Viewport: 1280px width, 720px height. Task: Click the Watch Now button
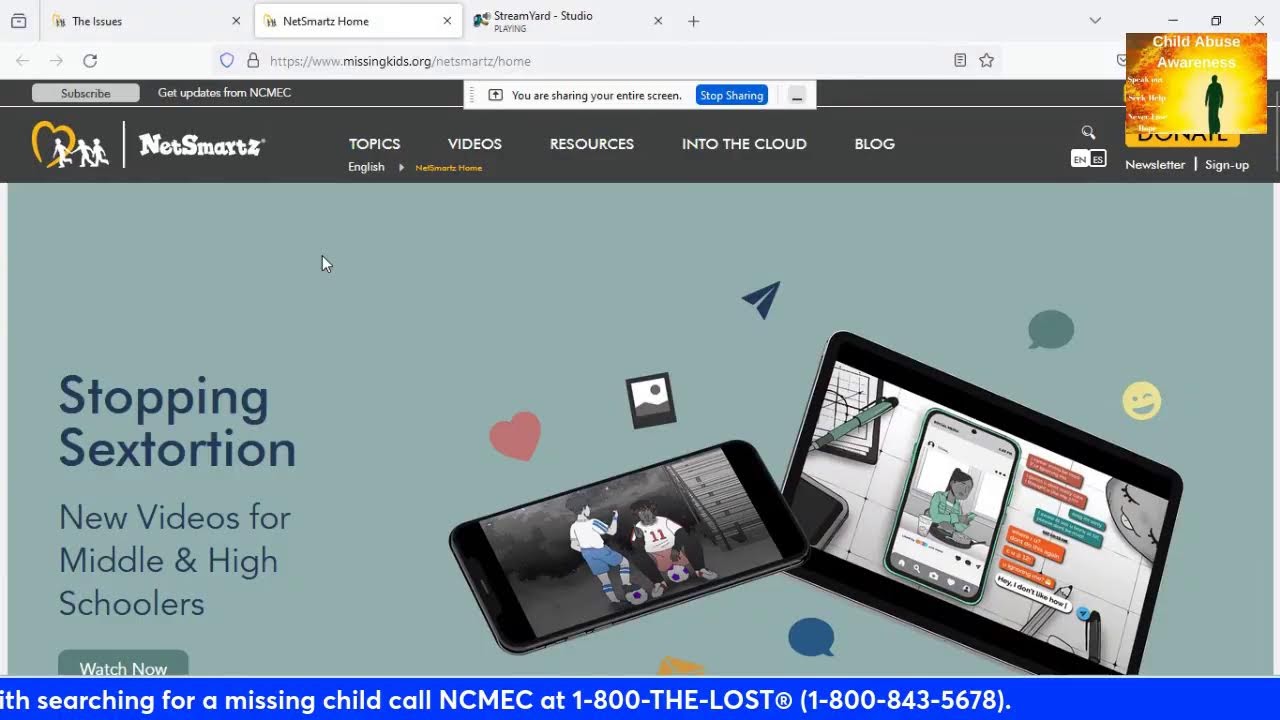pos(123,668)
